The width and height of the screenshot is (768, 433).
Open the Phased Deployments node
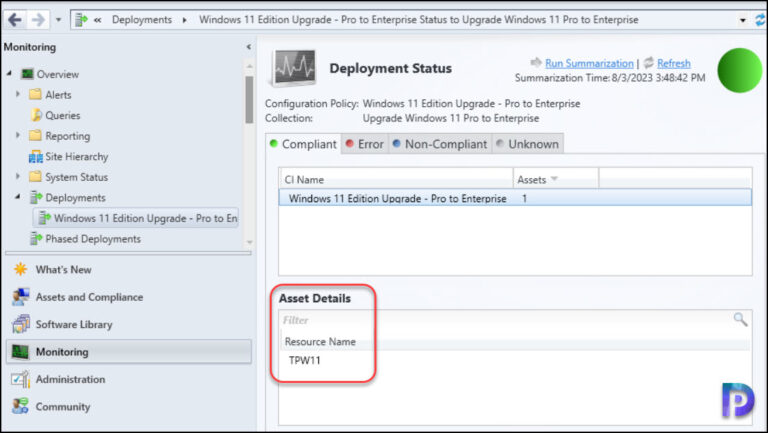pyautogui.click(x=93, y=239)
